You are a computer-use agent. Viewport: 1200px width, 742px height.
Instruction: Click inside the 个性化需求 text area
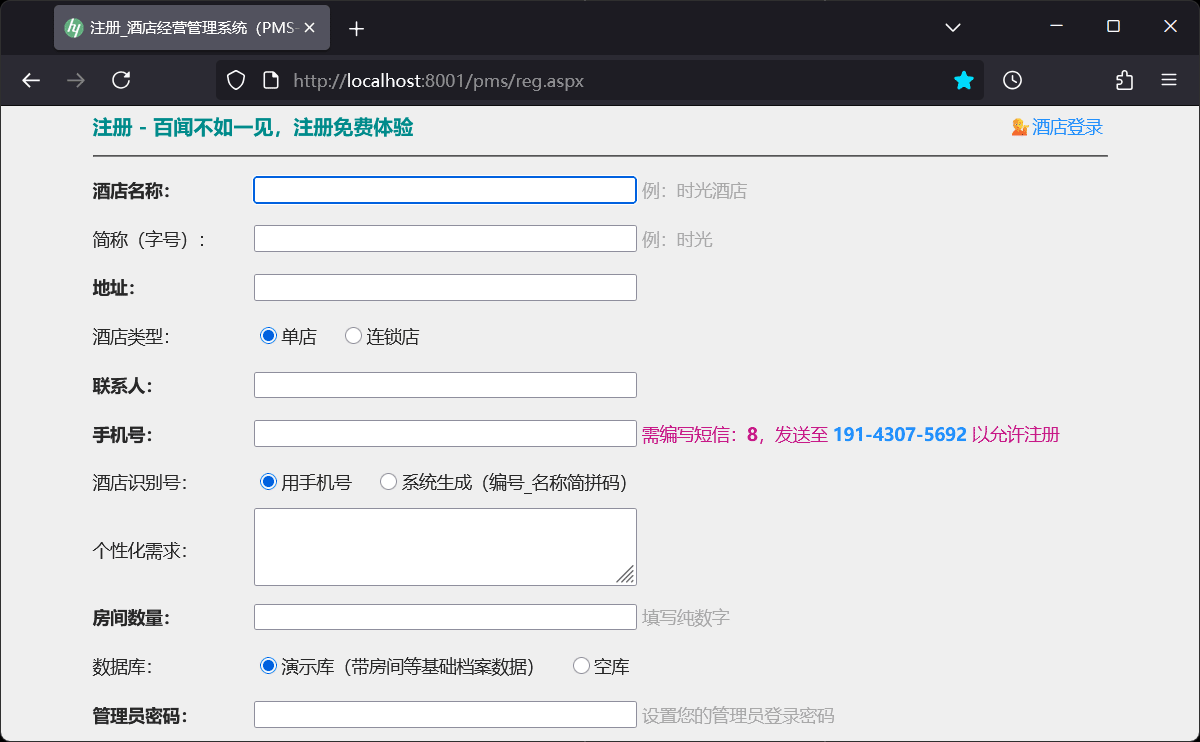tap(444, 546)
